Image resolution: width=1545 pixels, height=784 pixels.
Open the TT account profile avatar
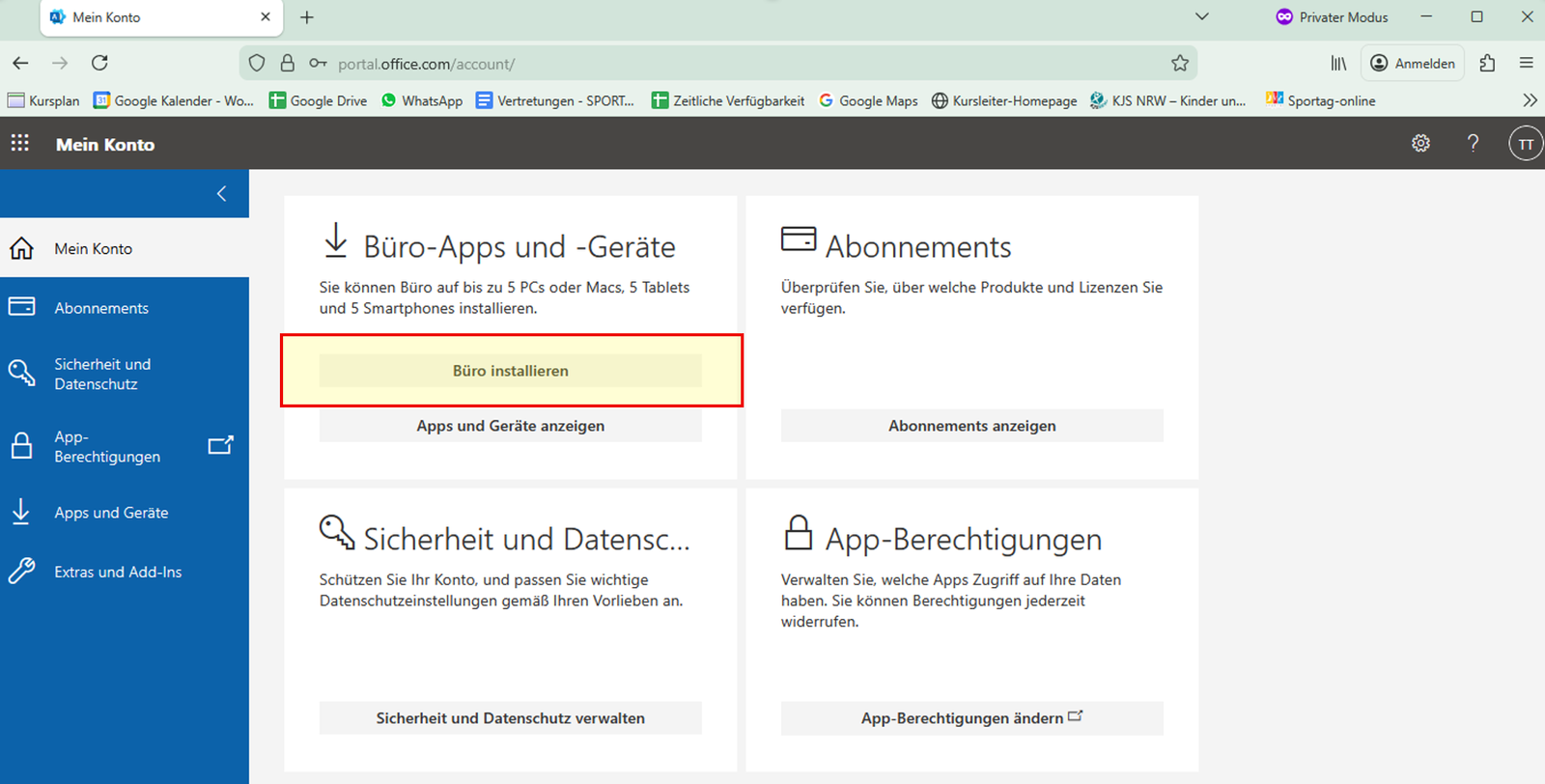click(1525, 144)
